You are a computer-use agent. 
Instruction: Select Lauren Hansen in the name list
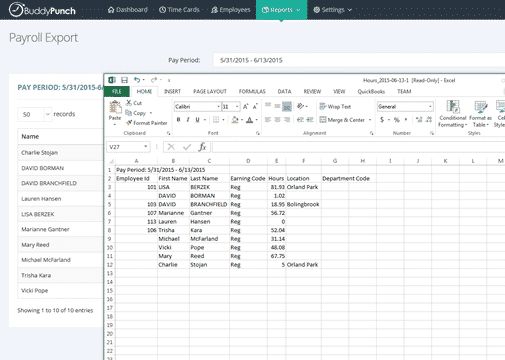[x=41, y=199]
